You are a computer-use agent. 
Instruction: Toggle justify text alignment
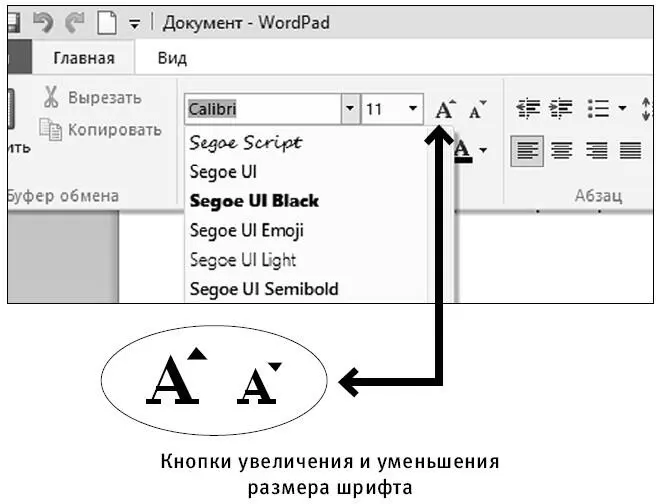click(x=630, y=151)
